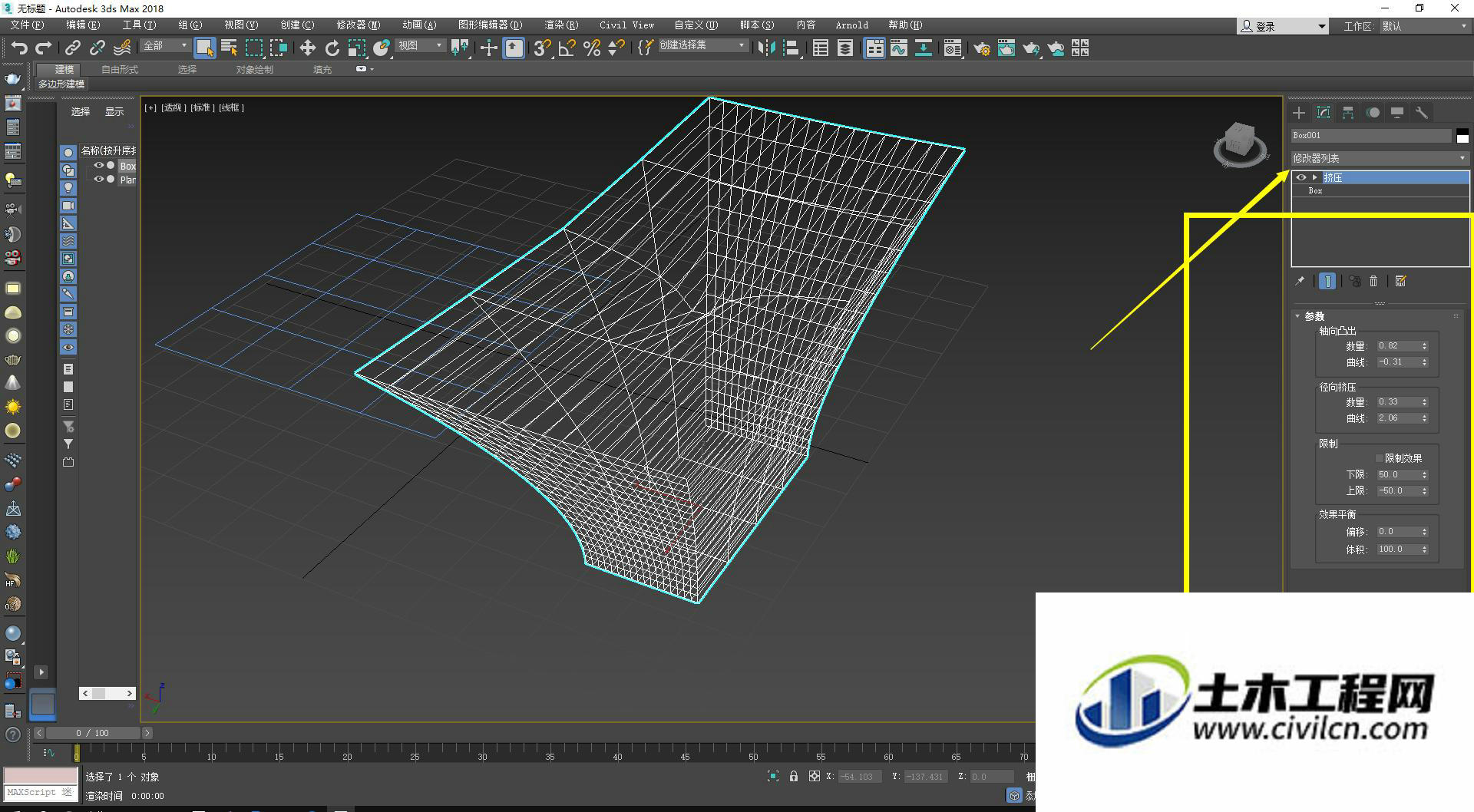Open the 创建选择集 dropdown
Viewport: 1474px width, 812px height.
702,45
